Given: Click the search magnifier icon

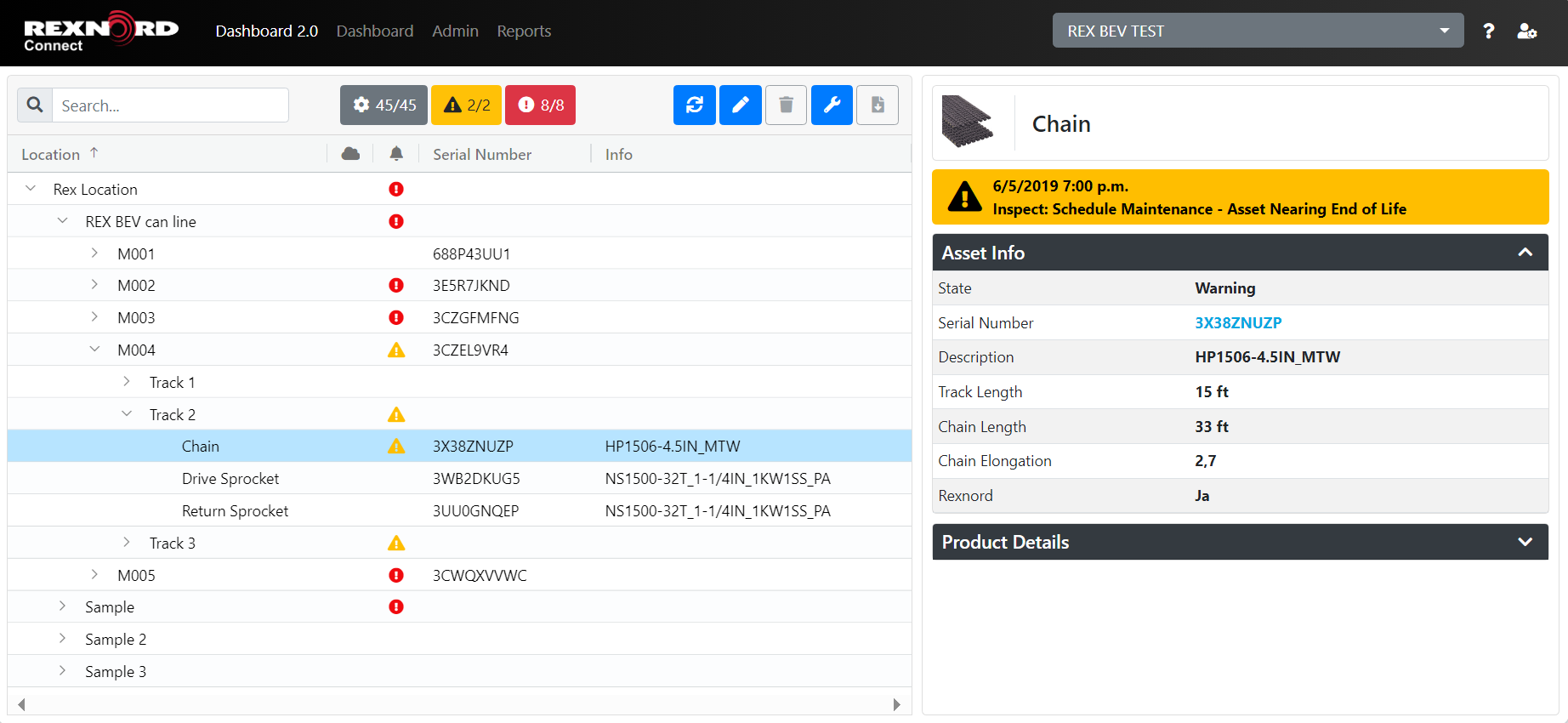Looking at the screenshot, I should (35, 105).
